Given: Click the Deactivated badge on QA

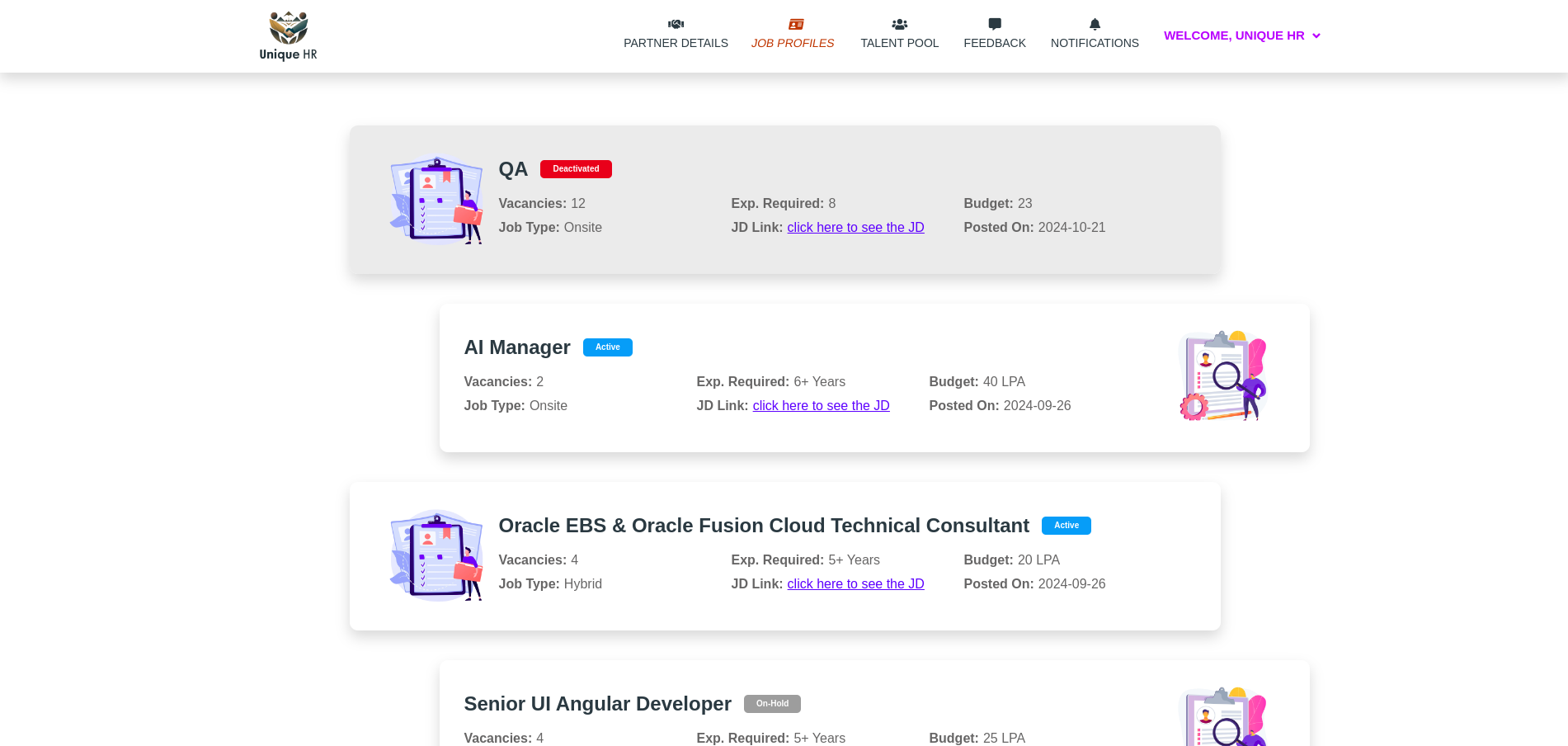Looking at the screenshot, I should pos(576,169).
